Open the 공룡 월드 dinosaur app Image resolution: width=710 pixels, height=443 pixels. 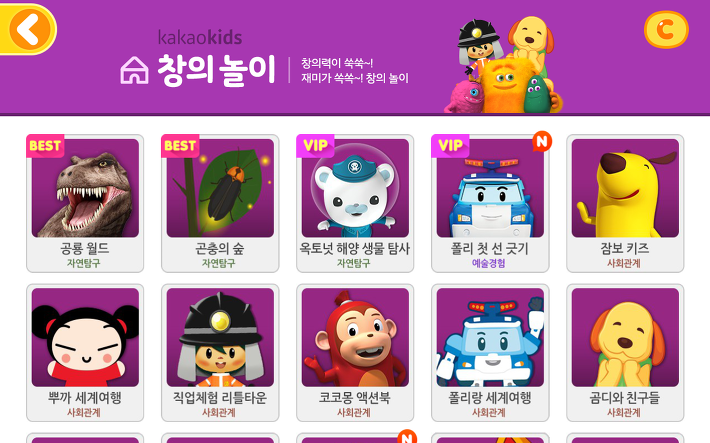pyautogui.click(x=85, y=203)
